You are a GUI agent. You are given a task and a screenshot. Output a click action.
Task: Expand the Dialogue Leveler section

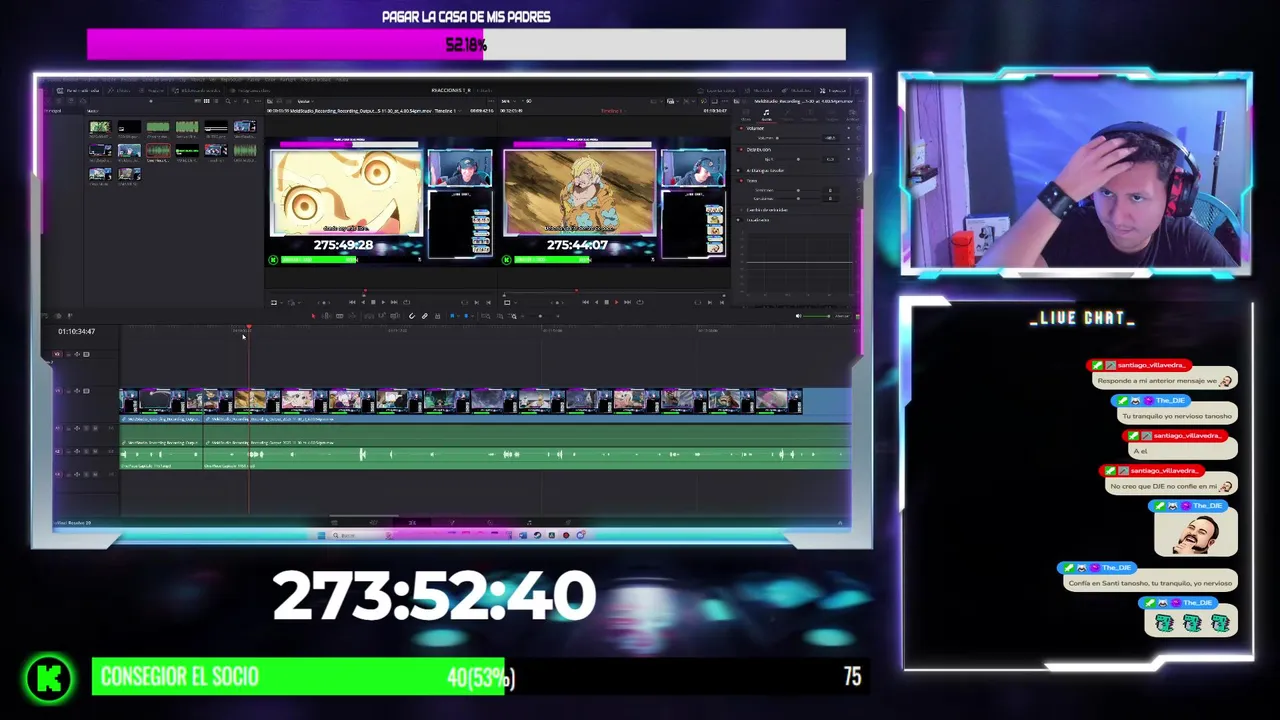click(766, 170)
